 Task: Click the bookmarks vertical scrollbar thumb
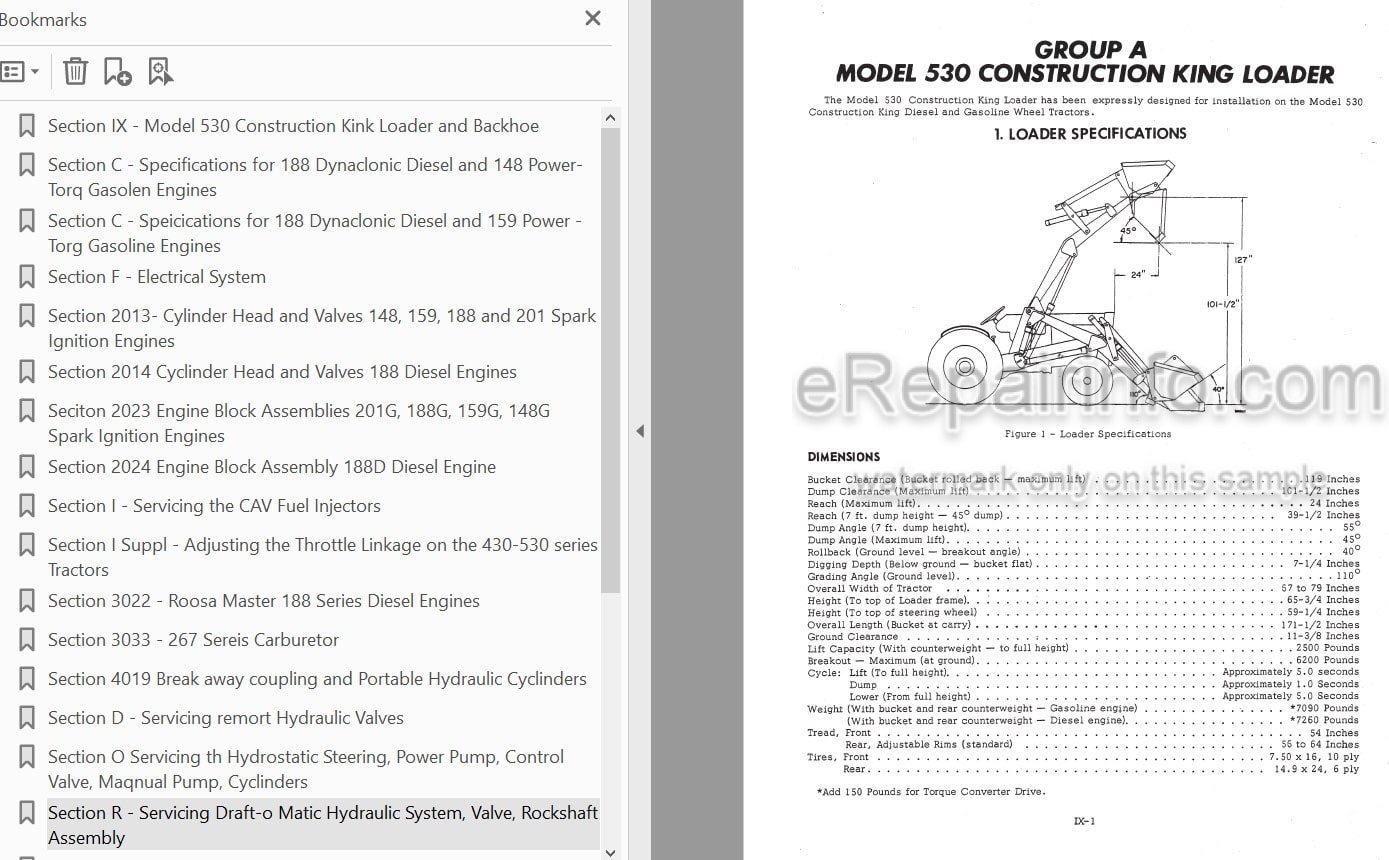(x=610, y=360)
